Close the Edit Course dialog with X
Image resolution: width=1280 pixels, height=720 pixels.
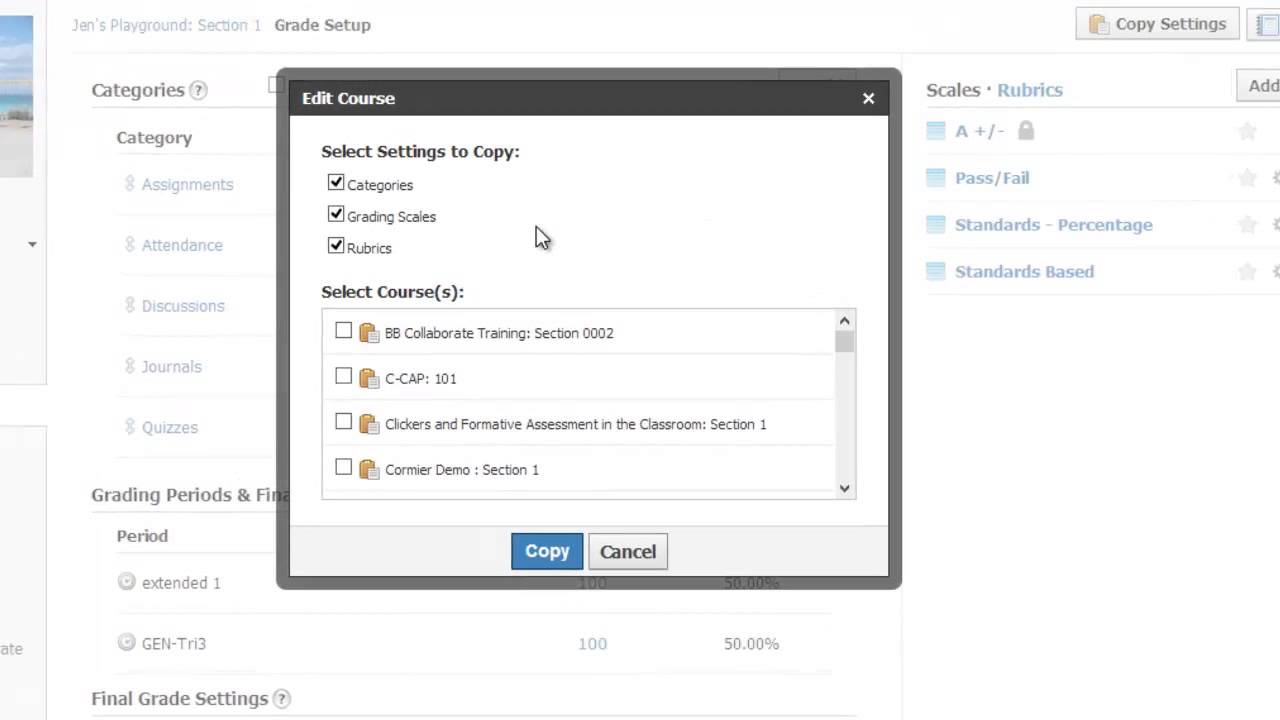pyautogui.click(x=868, y=98)
